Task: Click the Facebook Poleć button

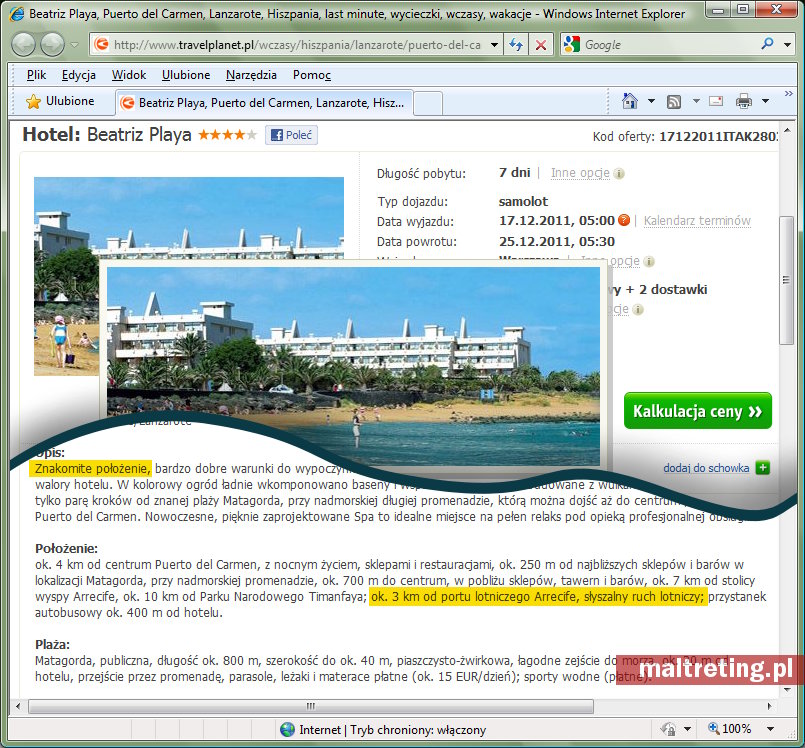Action: pyautogui.click(x=292, y=135)
